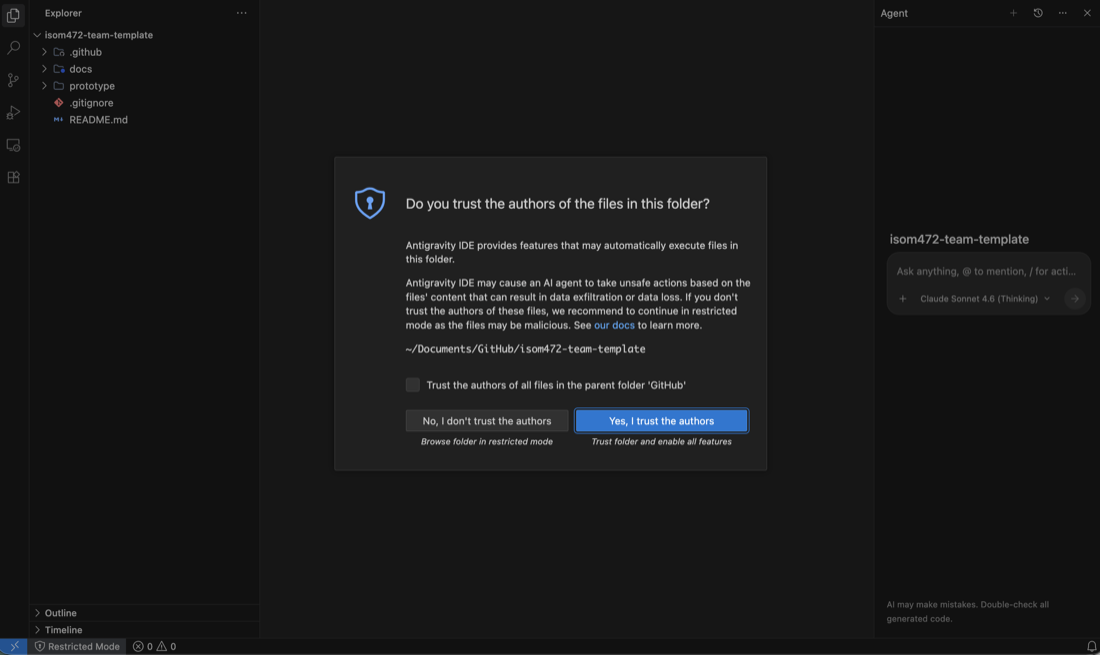Click the .gitignore file icon
The width and height of the screenshot is (1100, 655).
pyautogui.click(x=59, y=102)
